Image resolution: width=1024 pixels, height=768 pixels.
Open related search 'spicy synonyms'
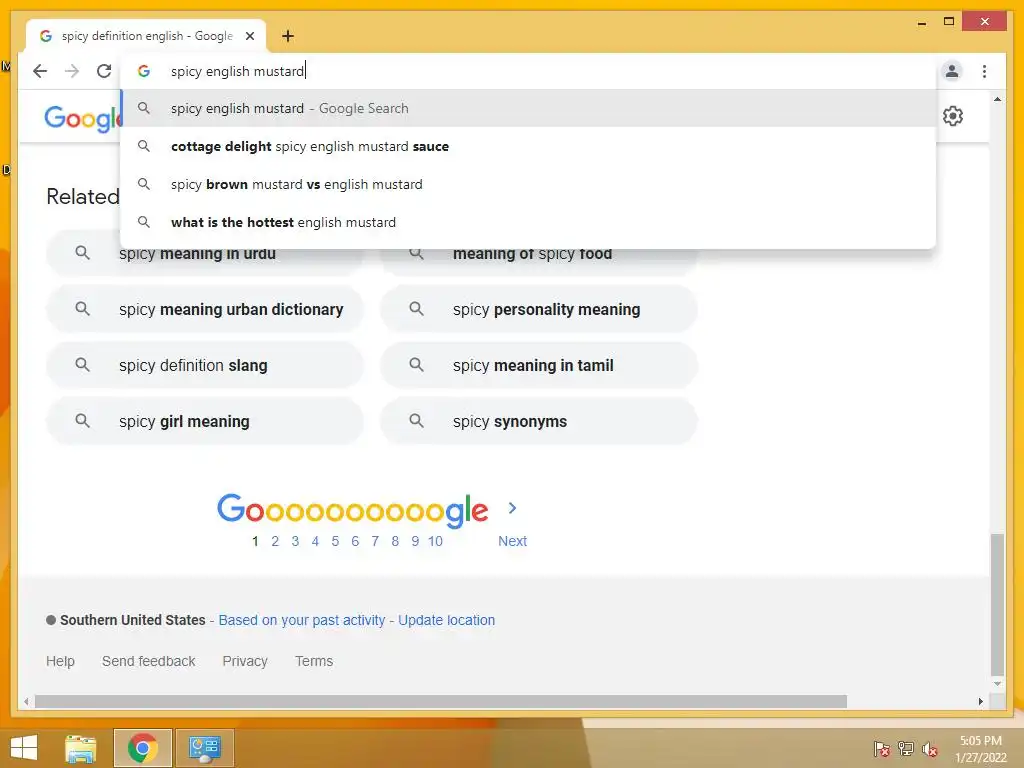[539, 421]
